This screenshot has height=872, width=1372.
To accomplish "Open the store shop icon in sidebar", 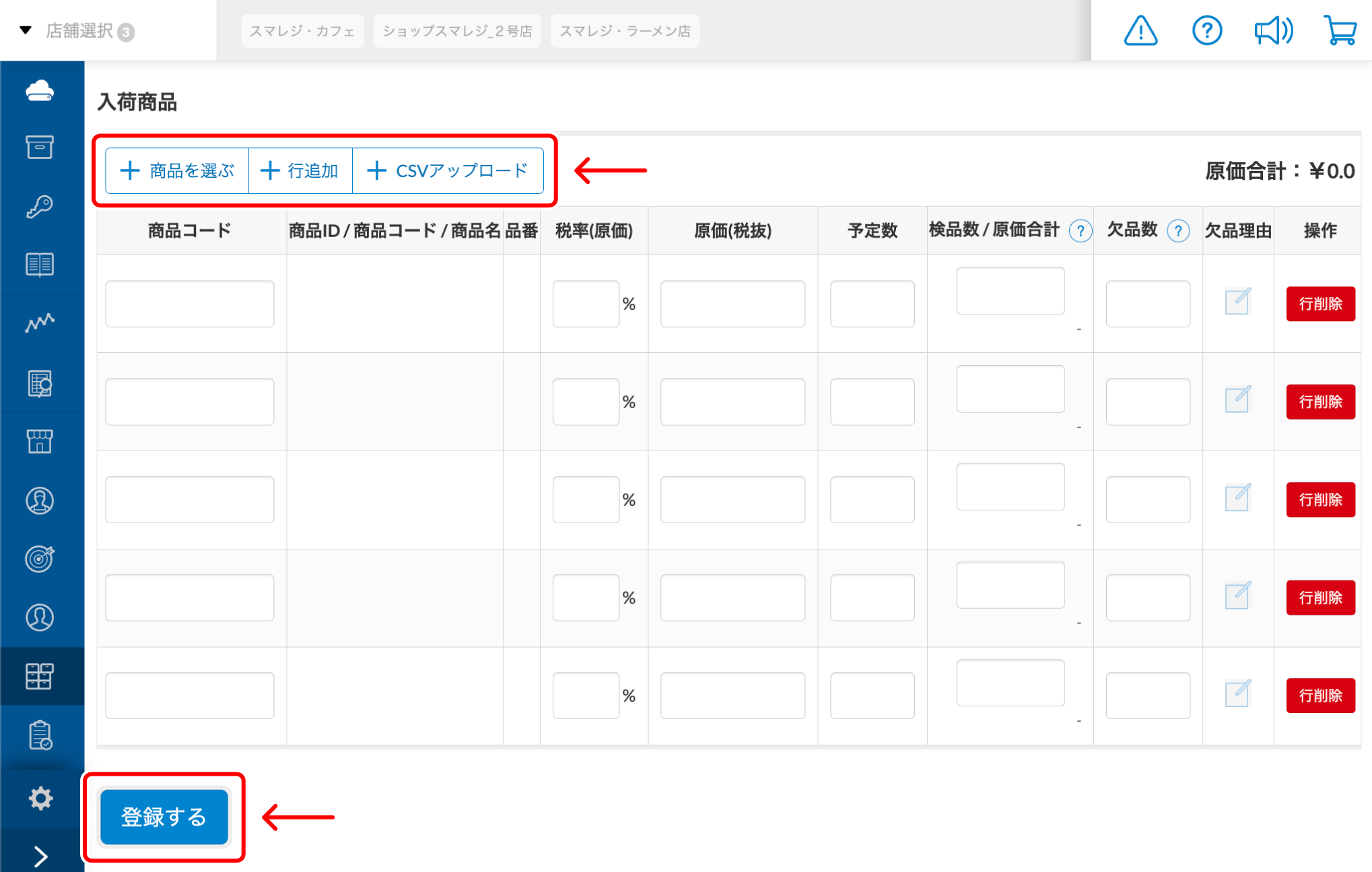I will [x=40, y=442].
